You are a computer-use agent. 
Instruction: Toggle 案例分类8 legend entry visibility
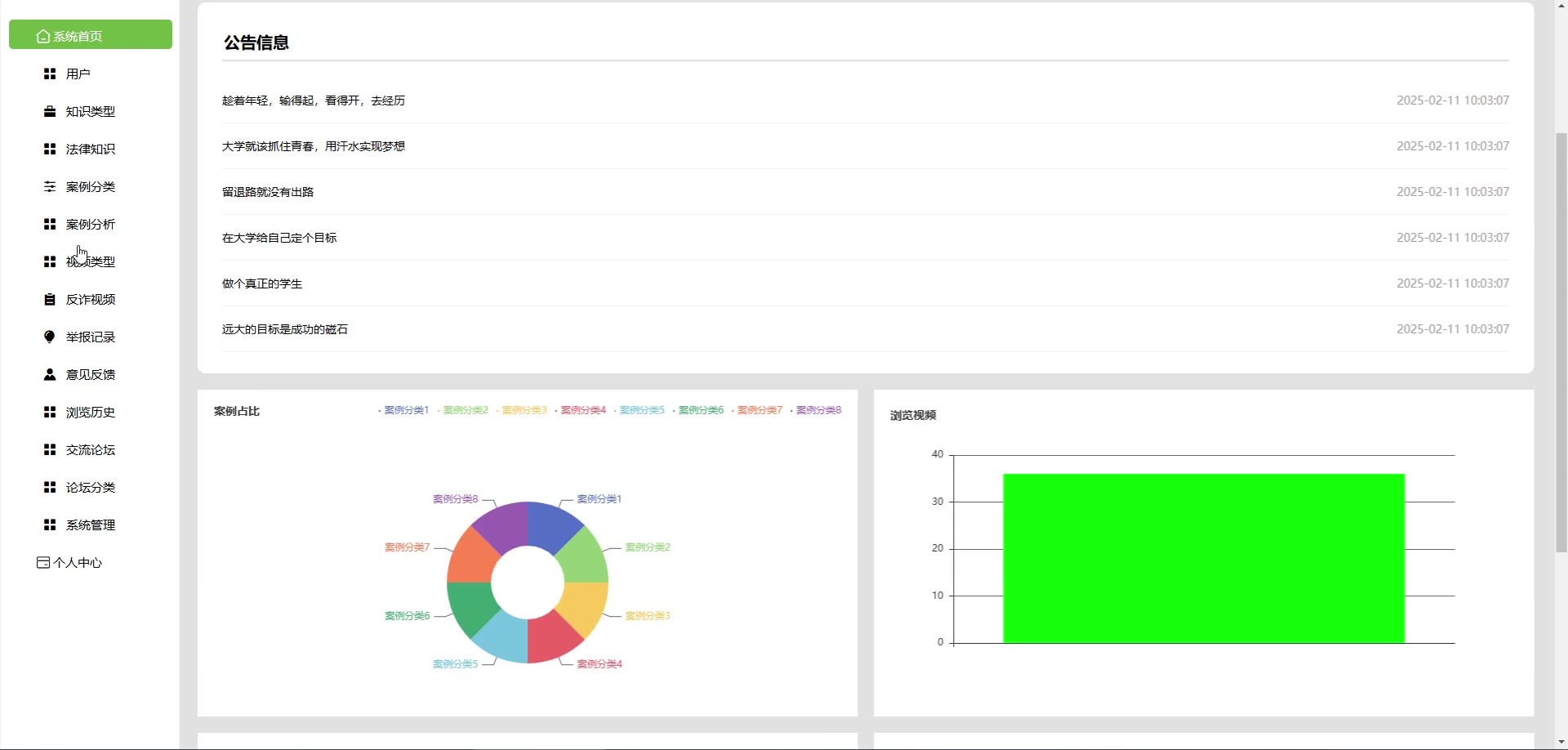[816, 410]
